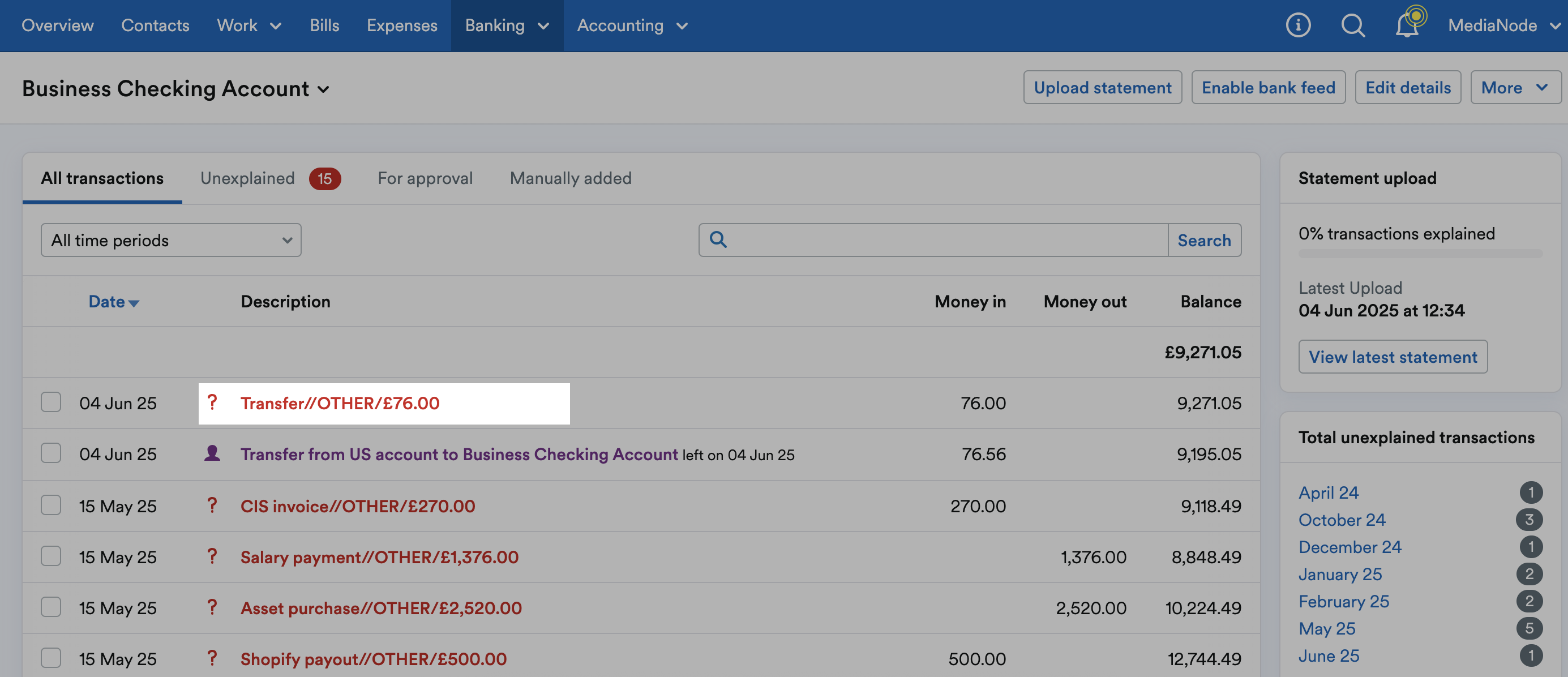Open Expenses page
This screenshot has width=1568, height=677.
tap(402, 25)
